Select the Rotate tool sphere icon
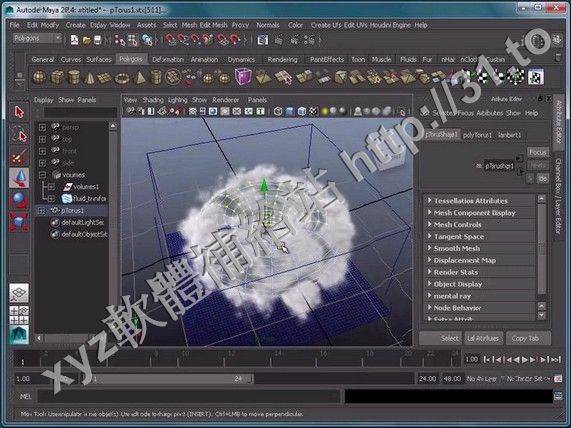571x428 pixels. [x=19, y=200]
